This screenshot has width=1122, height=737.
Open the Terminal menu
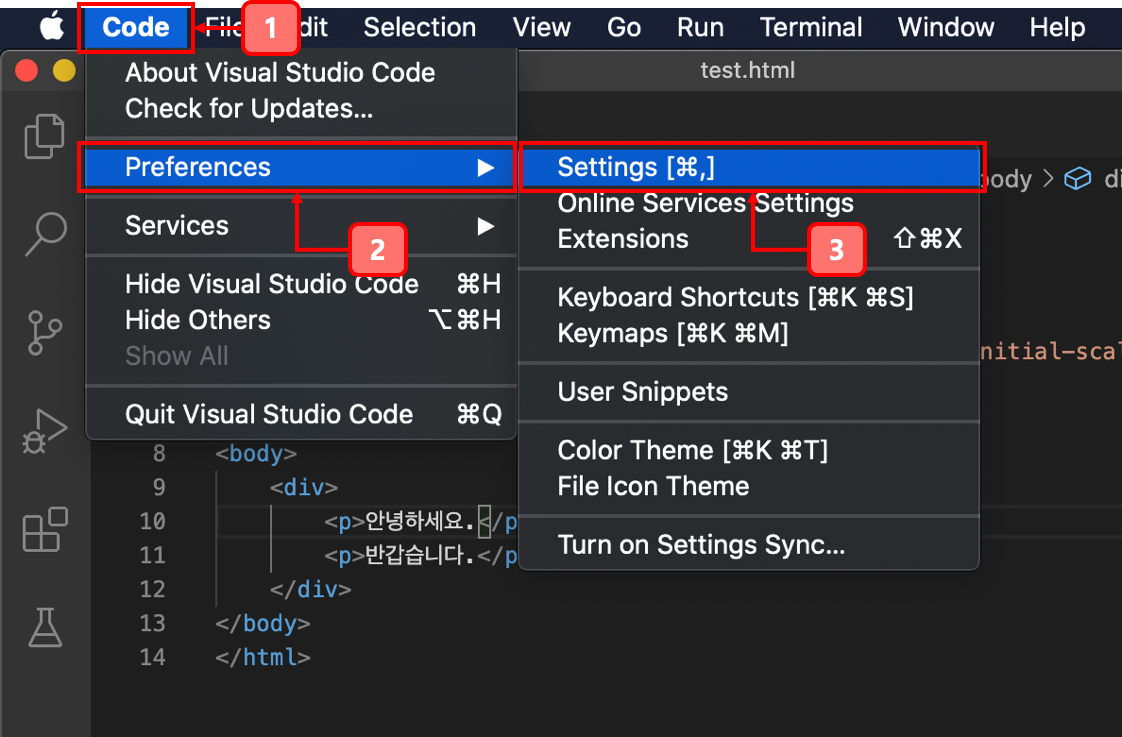(x=811, y=27)
